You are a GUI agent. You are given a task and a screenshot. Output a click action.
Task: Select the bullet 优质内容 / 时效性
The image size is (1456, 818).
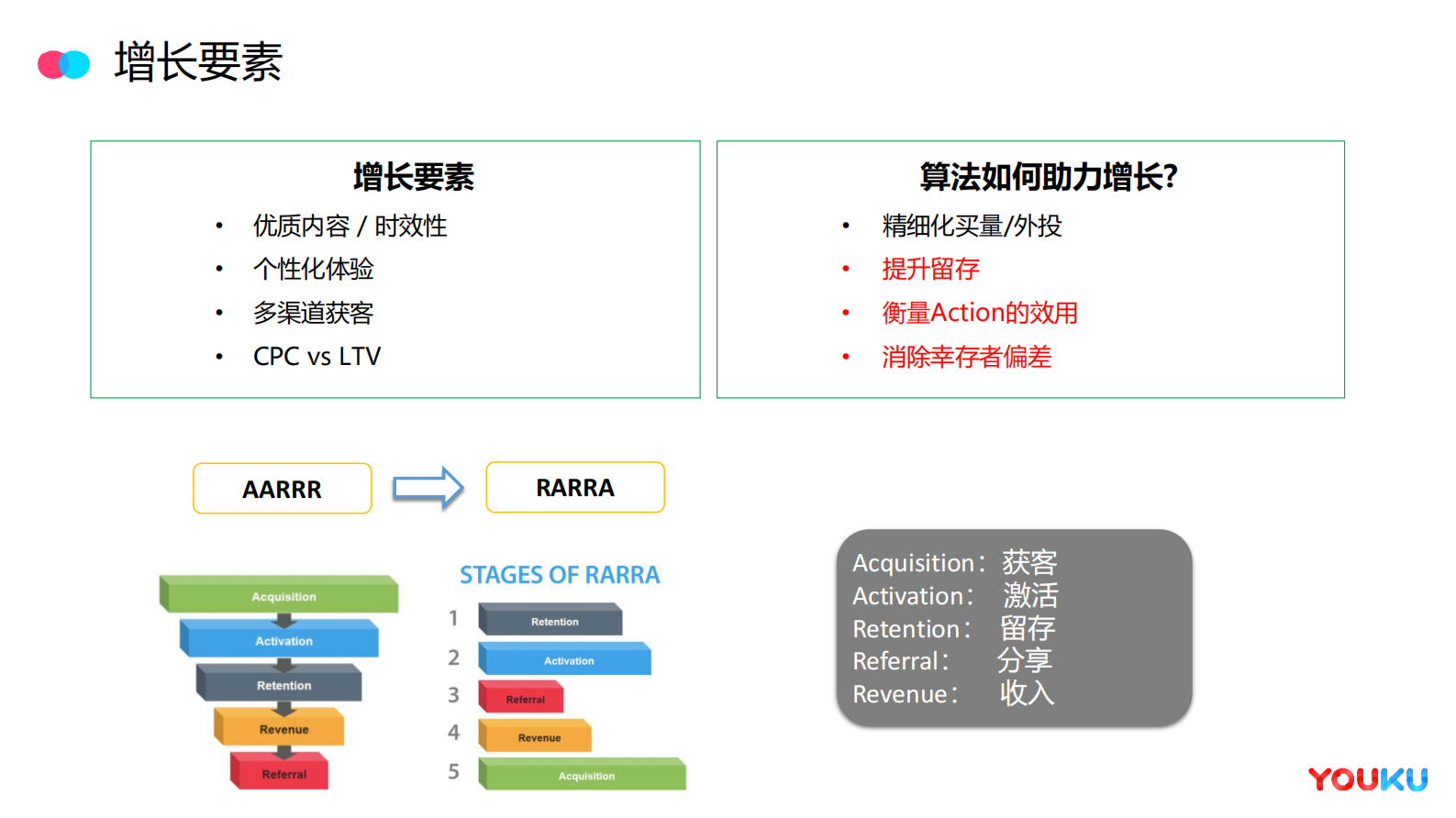coord(350,226)
